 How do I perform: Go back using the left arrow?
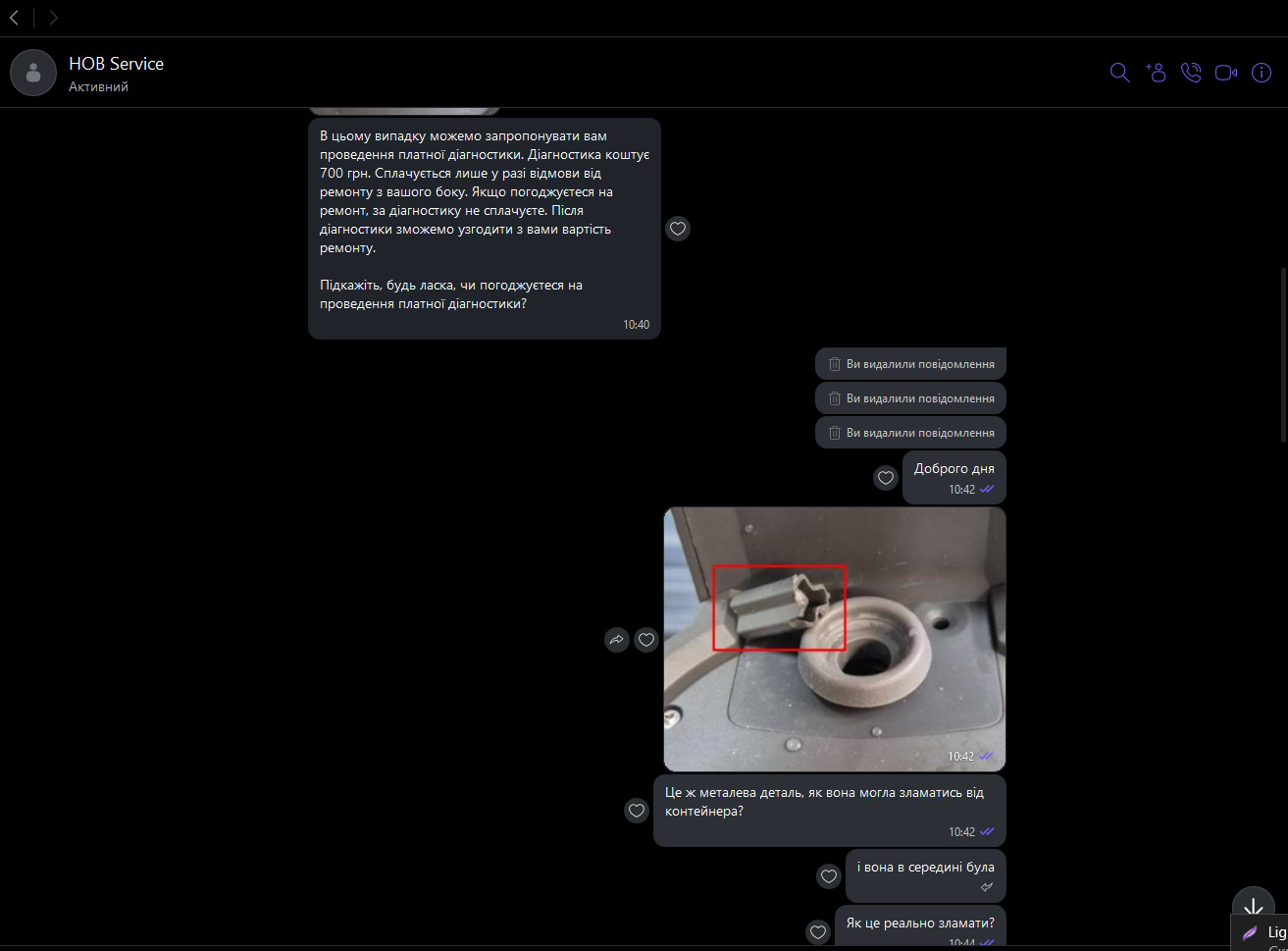point(14,18)
